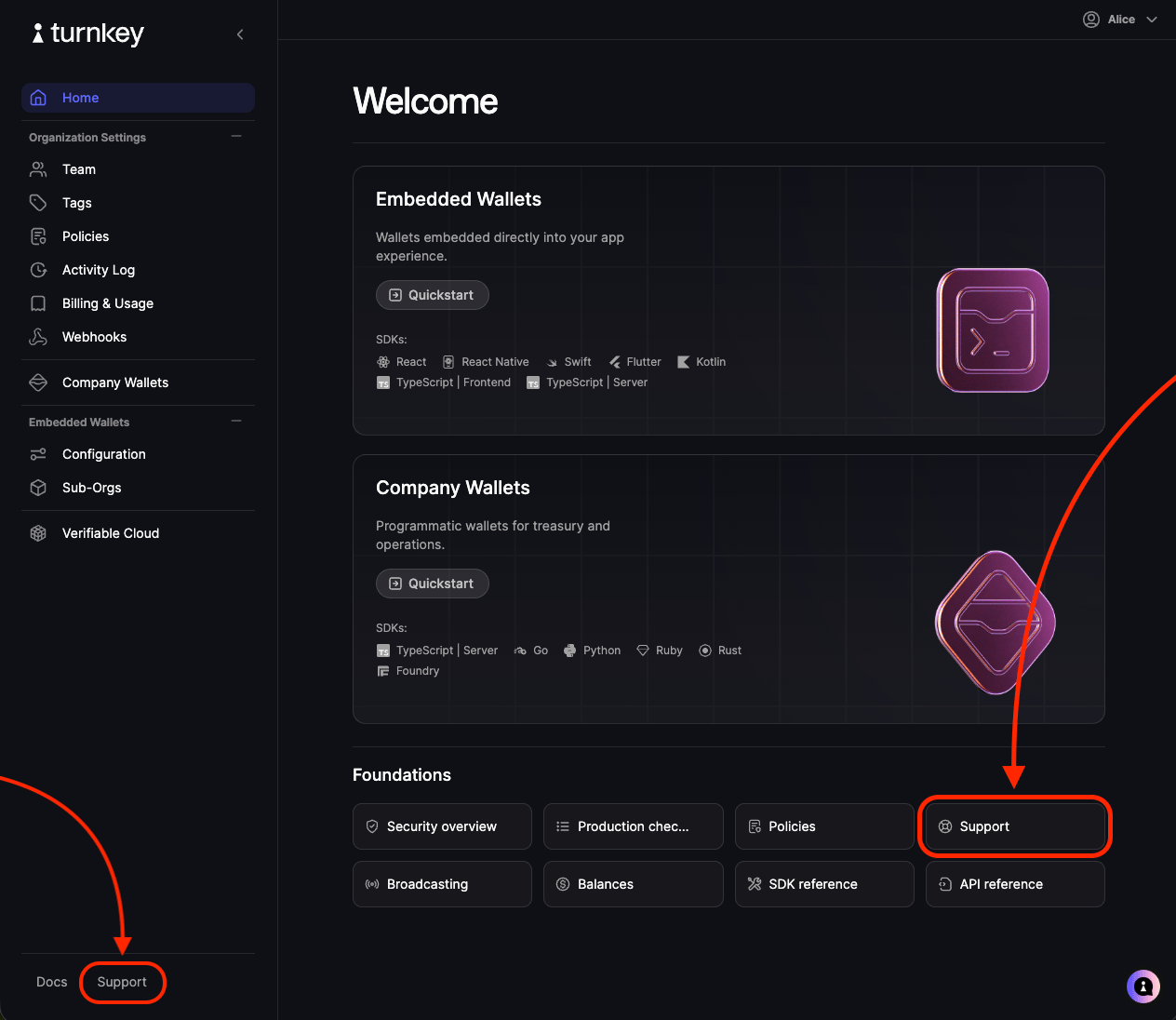Open the Broadcasting card
The image size is (1176, 1020).
click(x=442, y=884)
